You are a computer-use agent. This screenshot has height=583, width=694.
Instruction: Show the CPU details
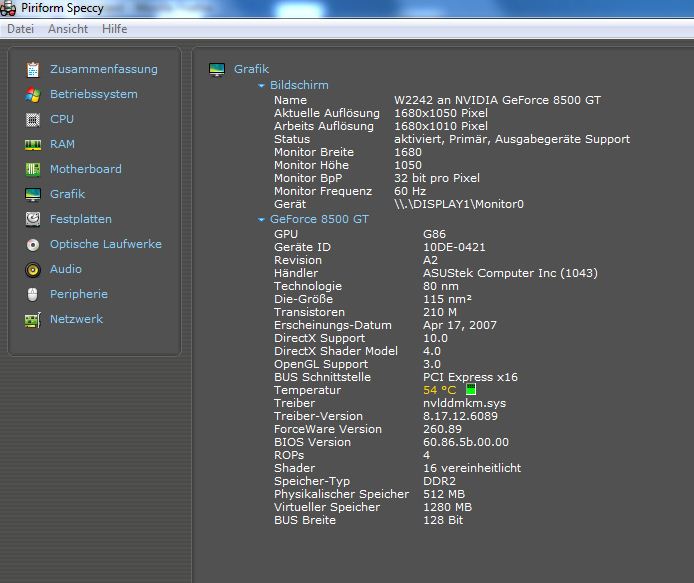click(x=62, y=120)
